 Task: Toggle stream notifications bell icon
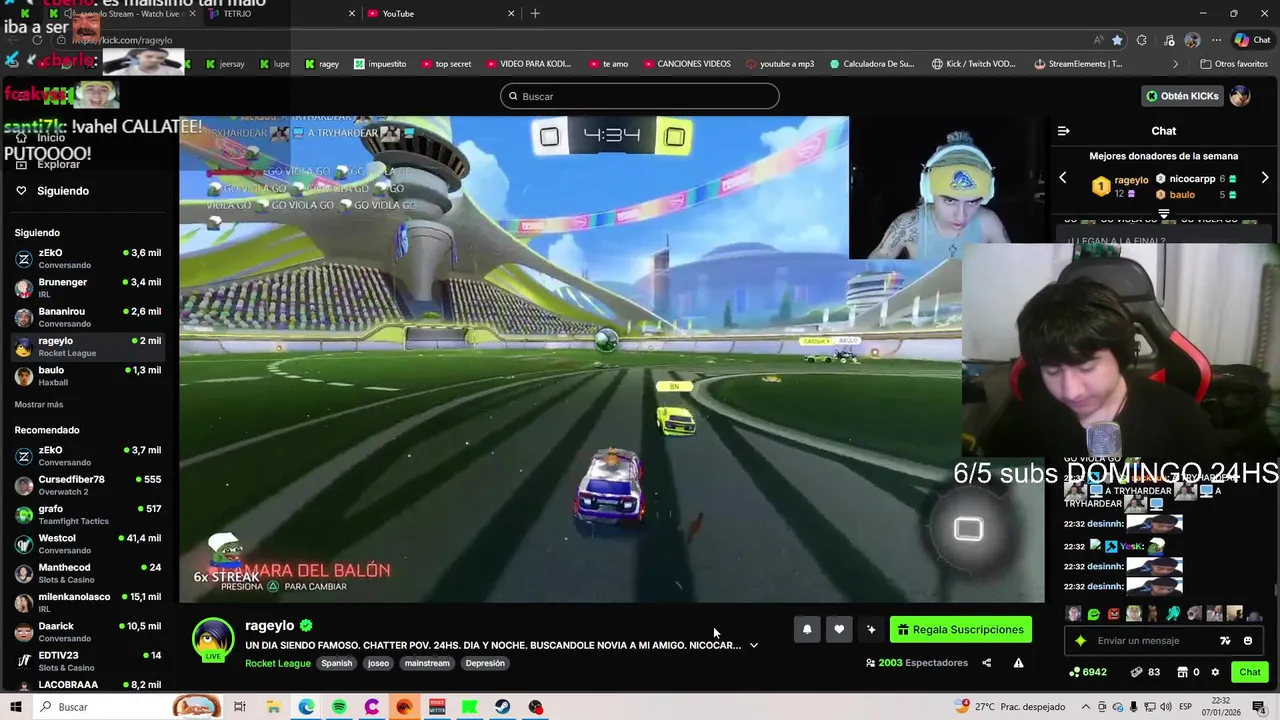807,629
